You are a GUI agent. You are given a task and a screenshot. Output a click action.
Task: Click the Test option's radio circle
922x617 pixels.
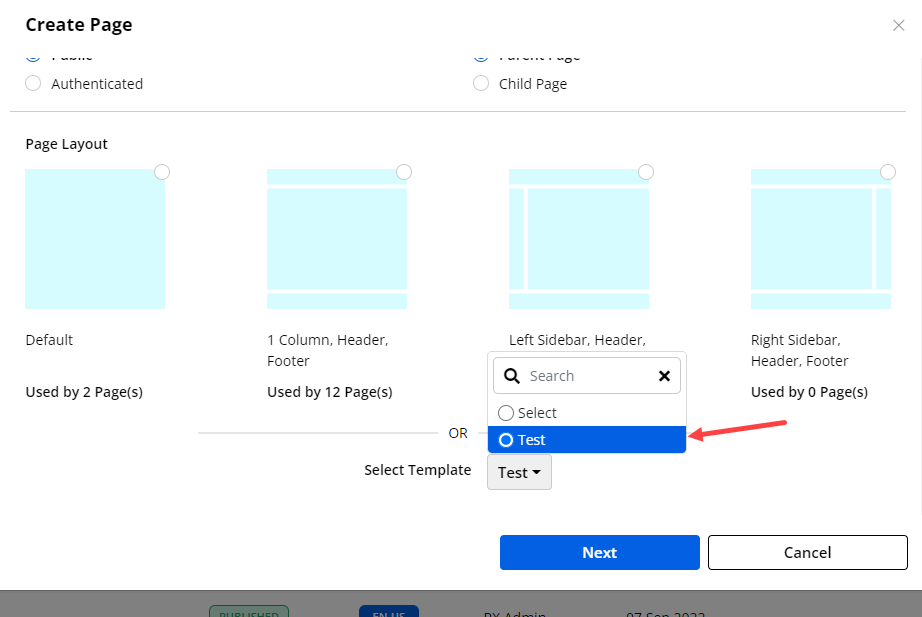pos(506,440)
